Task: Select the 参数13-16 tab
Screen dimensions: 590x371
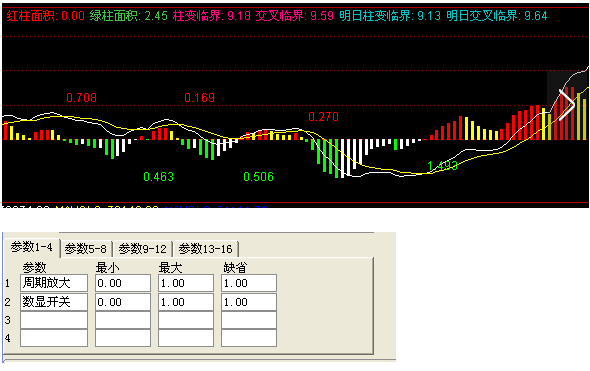Action: 205,249
